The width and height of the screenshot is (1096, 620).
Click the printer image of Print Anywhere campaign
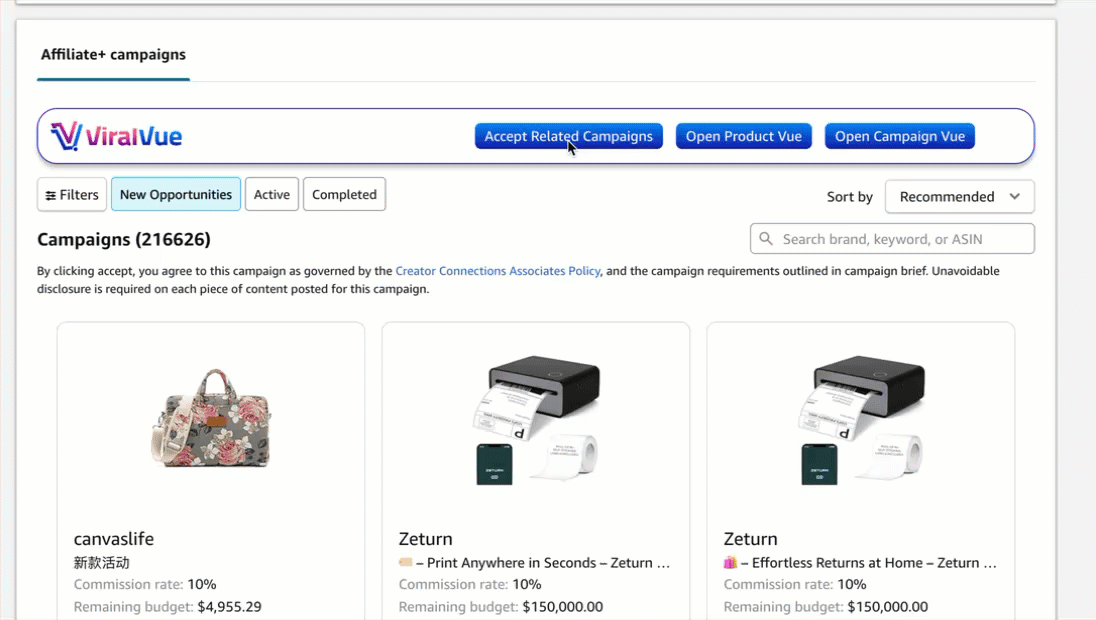536,419
